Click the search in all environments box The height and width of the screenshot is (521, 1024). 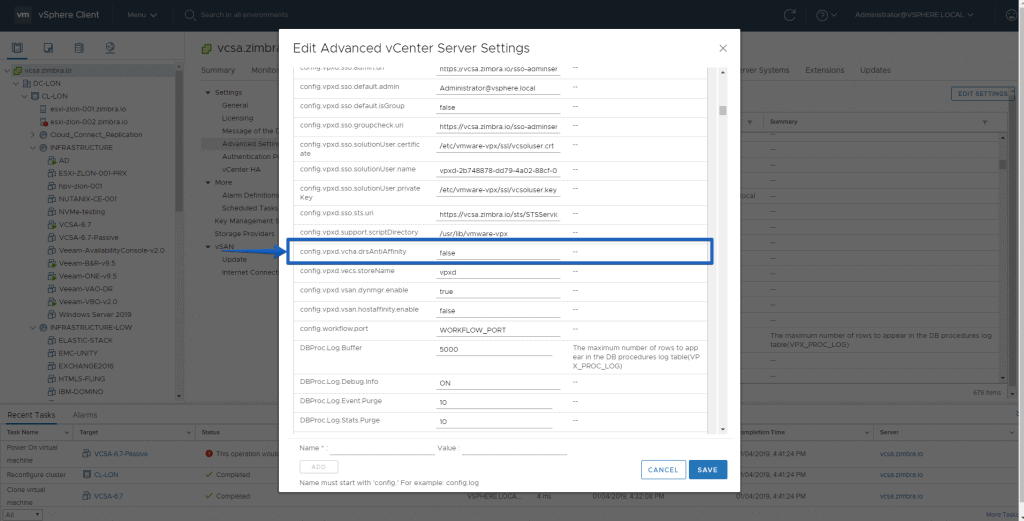tap(245, 14)
